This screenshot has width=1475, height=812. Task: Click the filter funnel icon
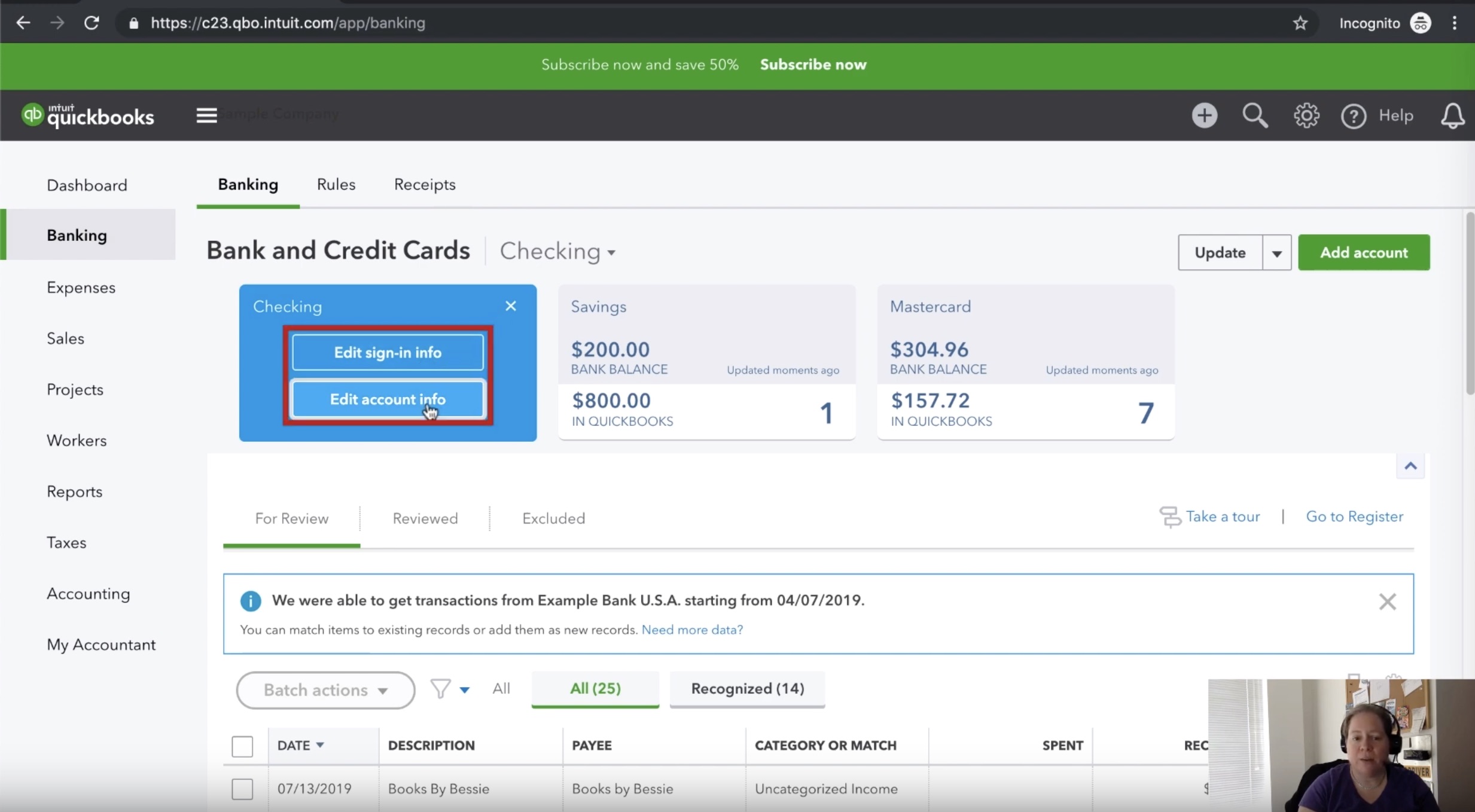(x=440, y=689)
